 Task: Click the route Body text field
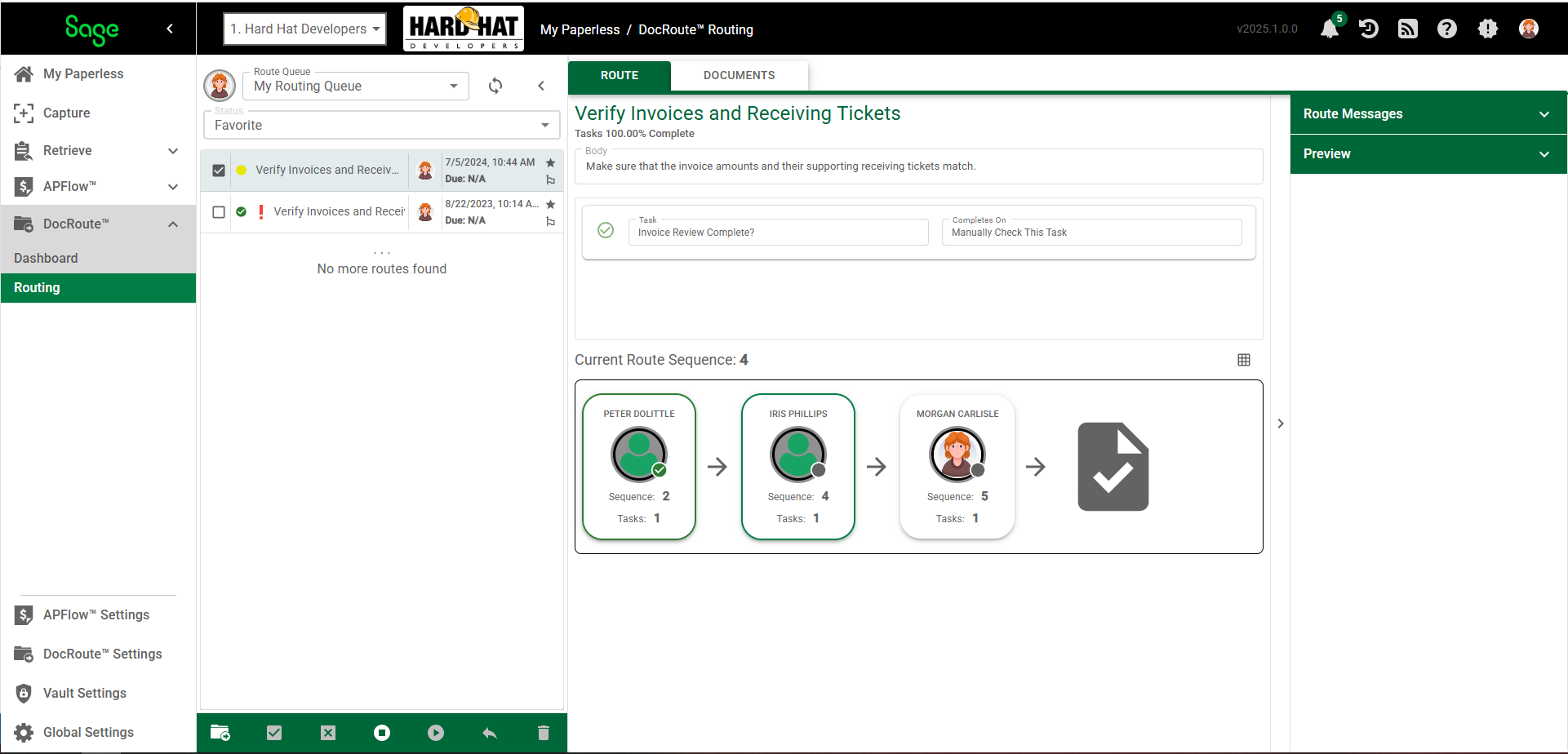[x=919, y=166]
